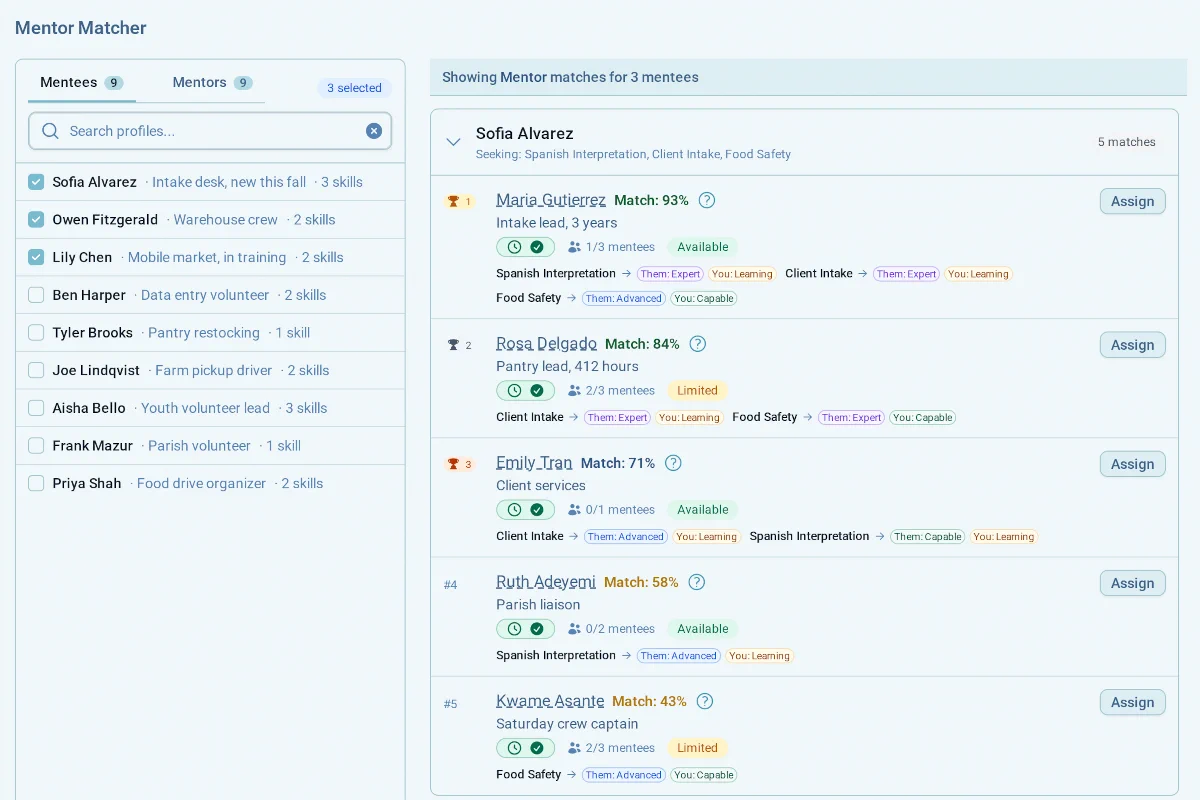Click mentees people icon for Ruth Adeyemi
Image resolution: width=1200 pixels, height=800 pixels.
point(574,629)
